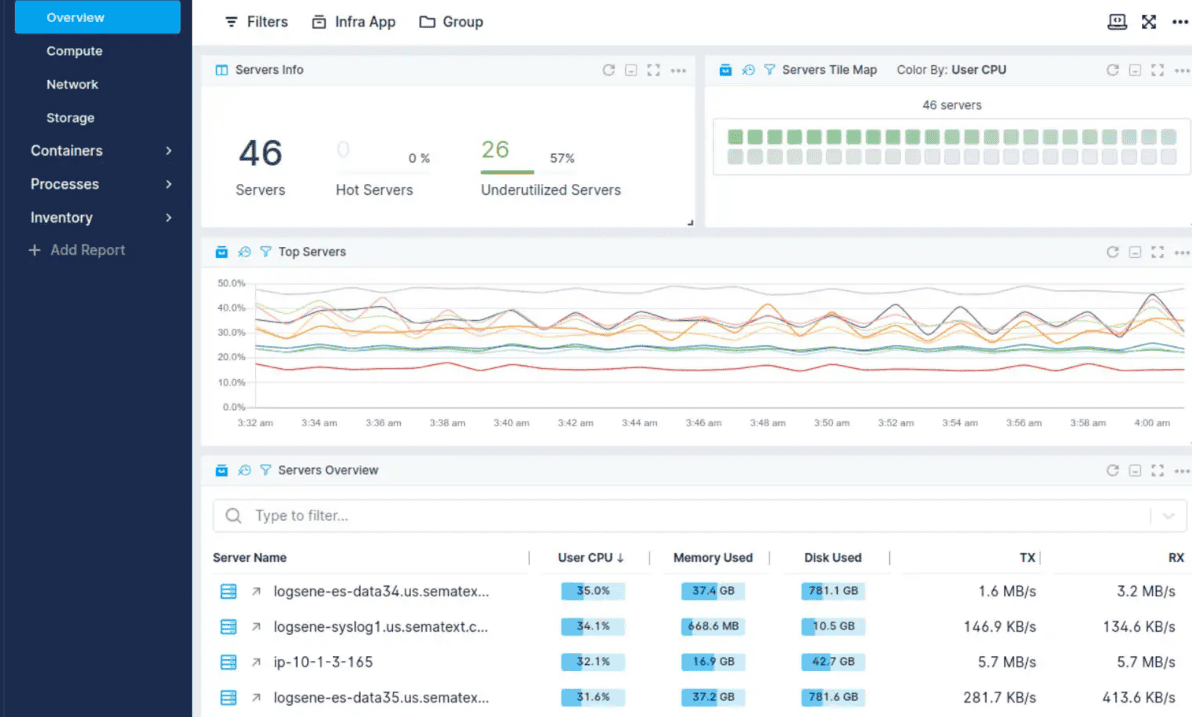Image resolution: width=1192 pixels, height=717 pixels.
Task: Refresh the Top Servers chart
Action: pyautogui.click(x=1112, y=252)
